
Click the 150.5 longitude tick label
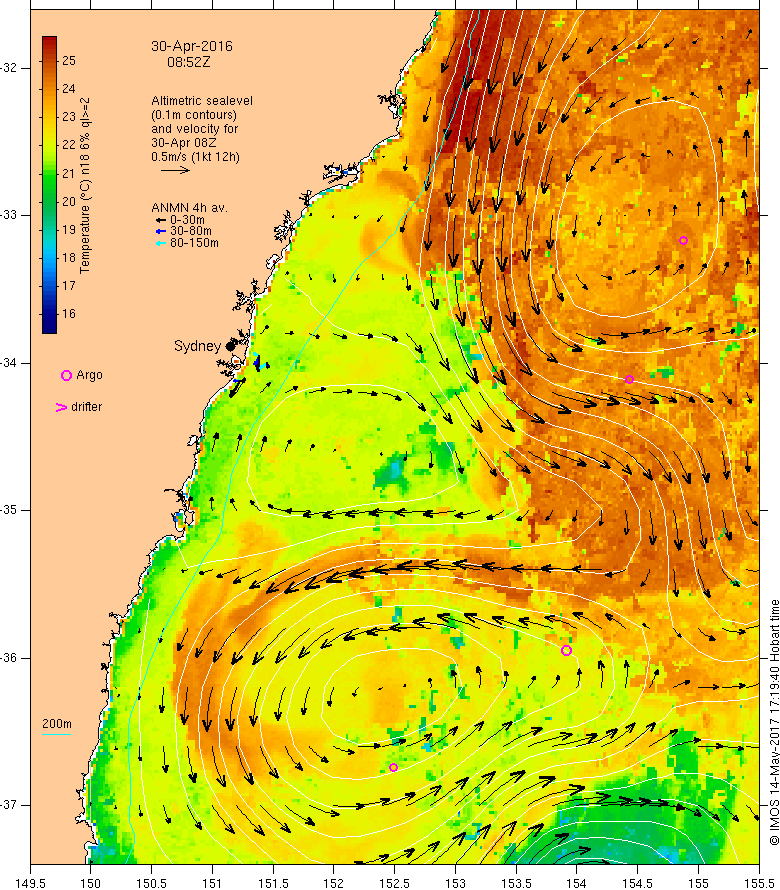coord(152,883)
